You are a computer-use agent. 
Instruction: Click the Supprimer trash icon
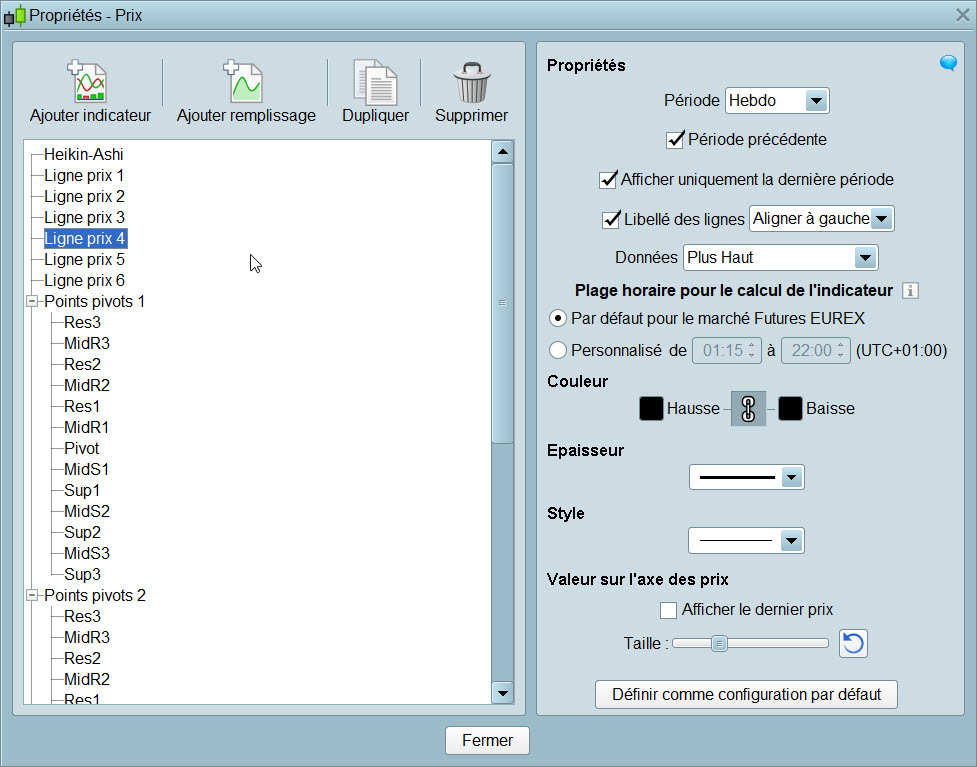click(x=472, y=82)
